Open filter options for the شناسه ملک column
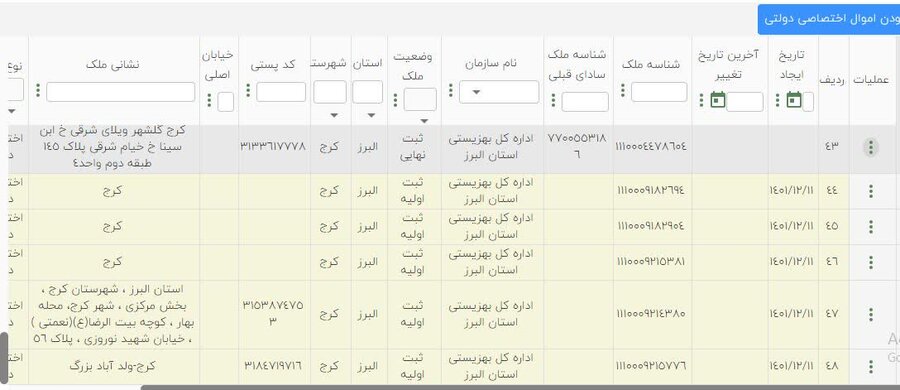The width and height of the screenshot is (900, 390). coord(622,90)
